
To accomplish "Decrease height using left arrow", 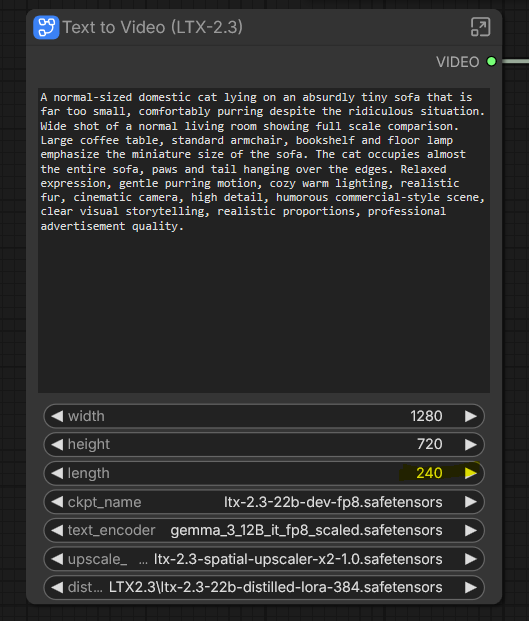I will pyautogui.click(x=57, y=444).
